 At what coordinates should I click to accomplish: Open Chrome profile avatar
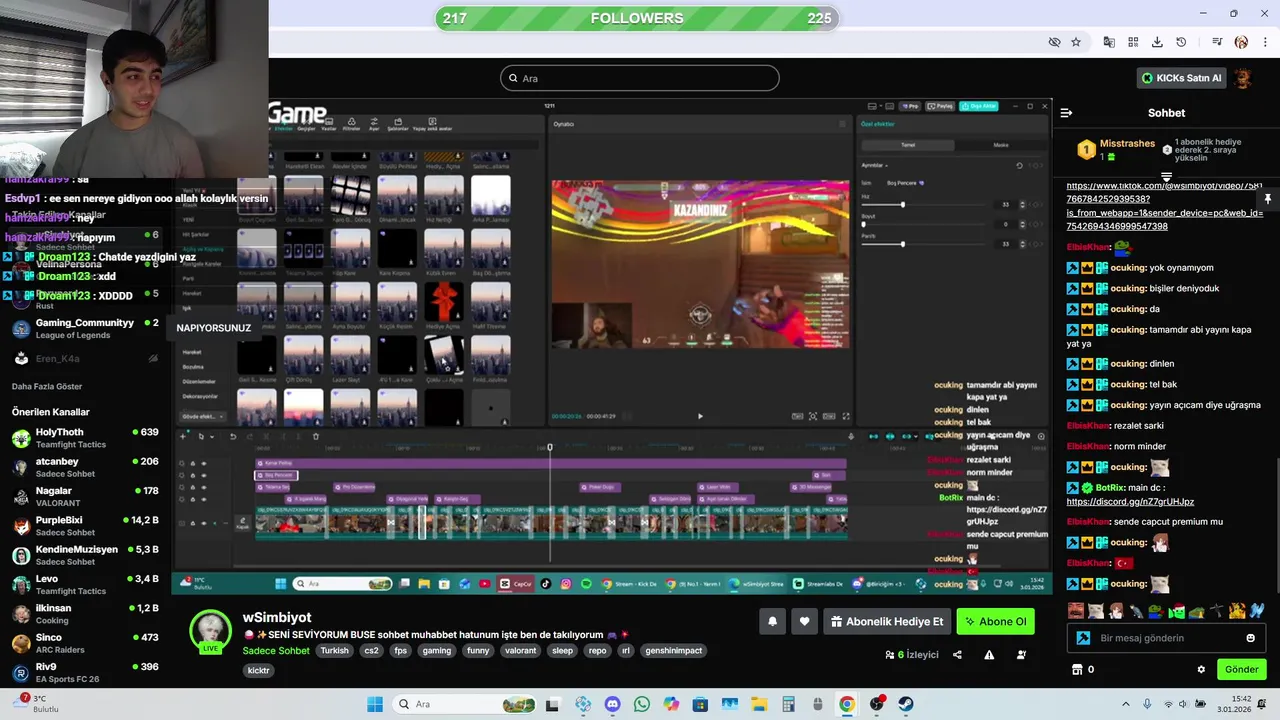pos(1241,42)
